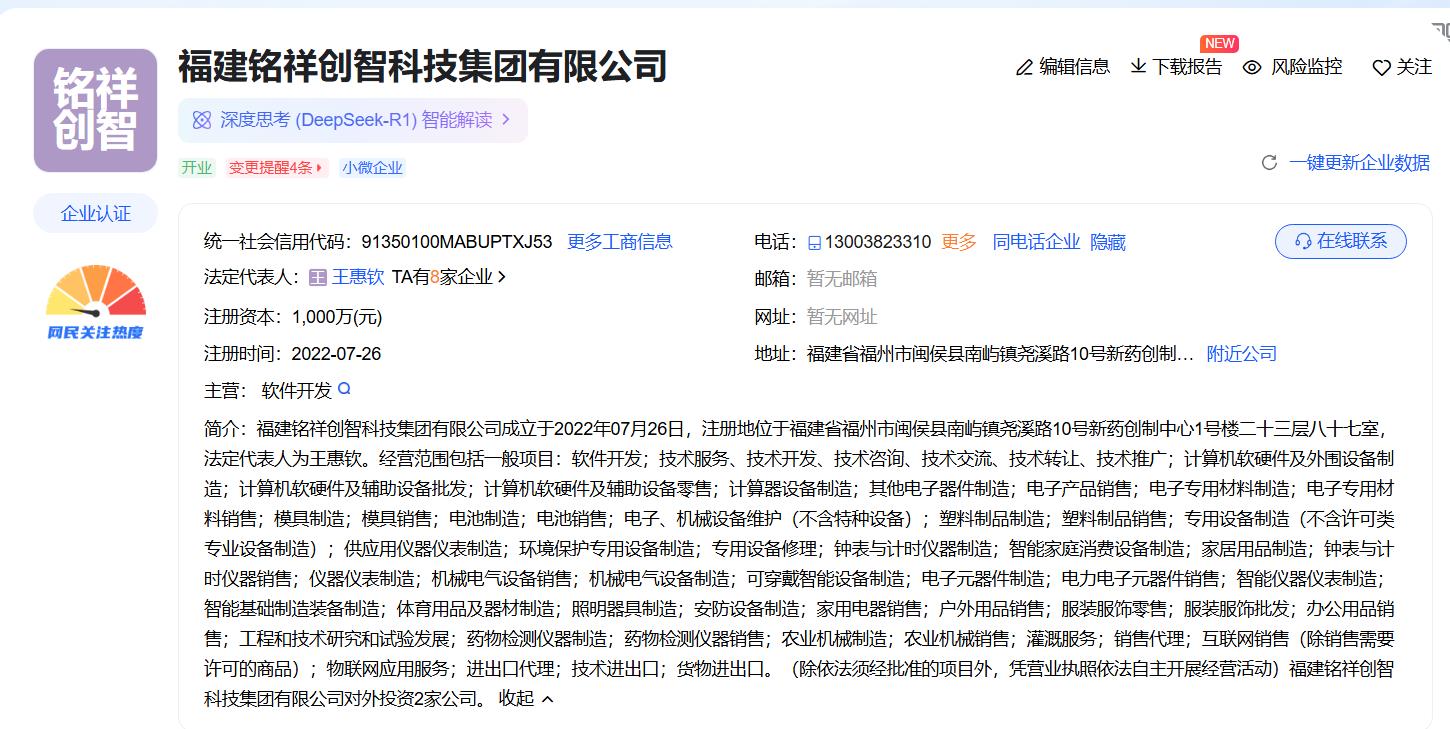The height and width of the screenshot is (729, 1450).
Task: Open 深度思考 (DeepSeek-R1) 智能解读
Action: 353,120
